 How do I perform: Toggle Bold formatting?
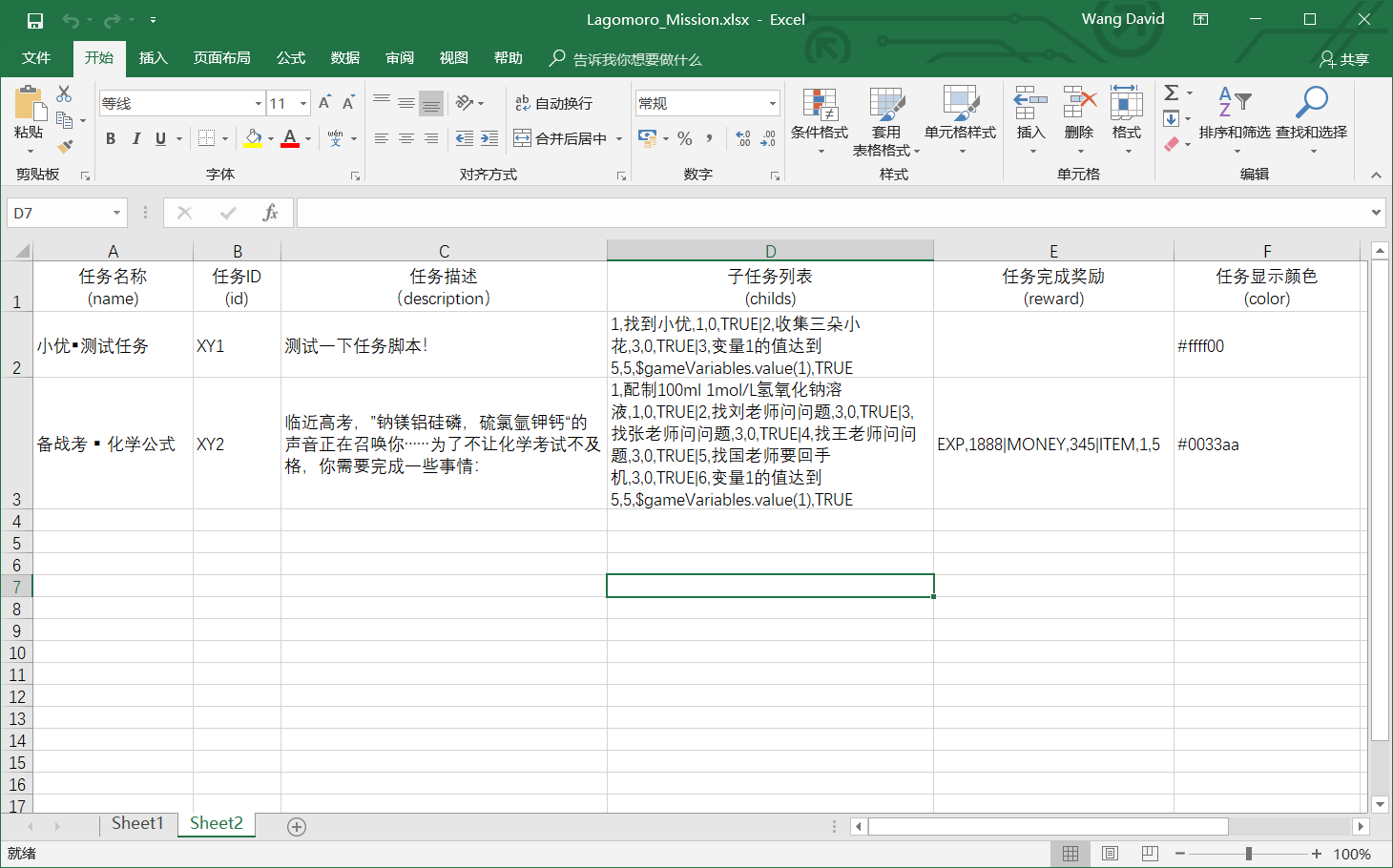coord(111,139)
